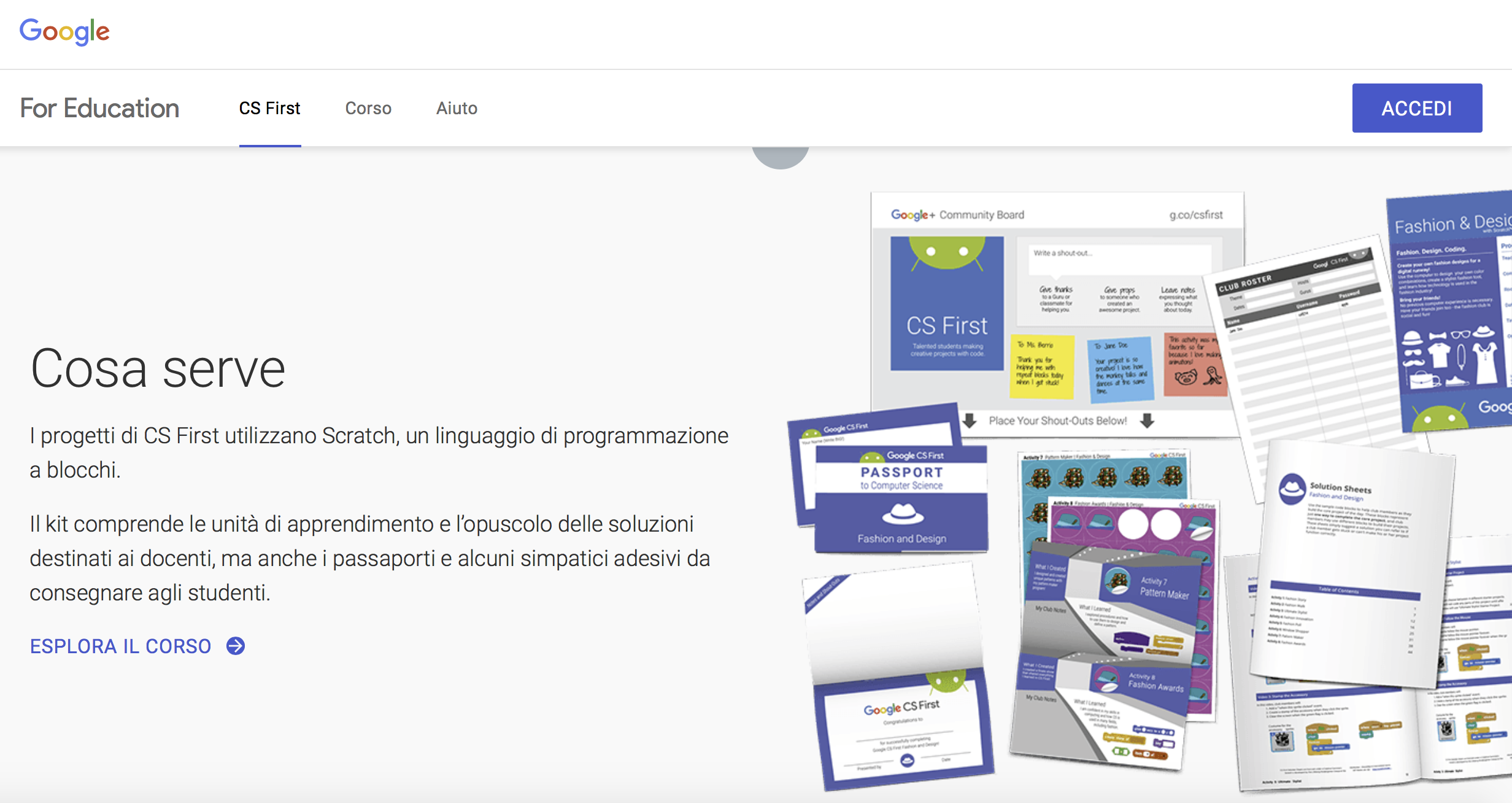1512x803 pixels.
Task: Click the Cosa serve heading
Action: tap(158, 368)
